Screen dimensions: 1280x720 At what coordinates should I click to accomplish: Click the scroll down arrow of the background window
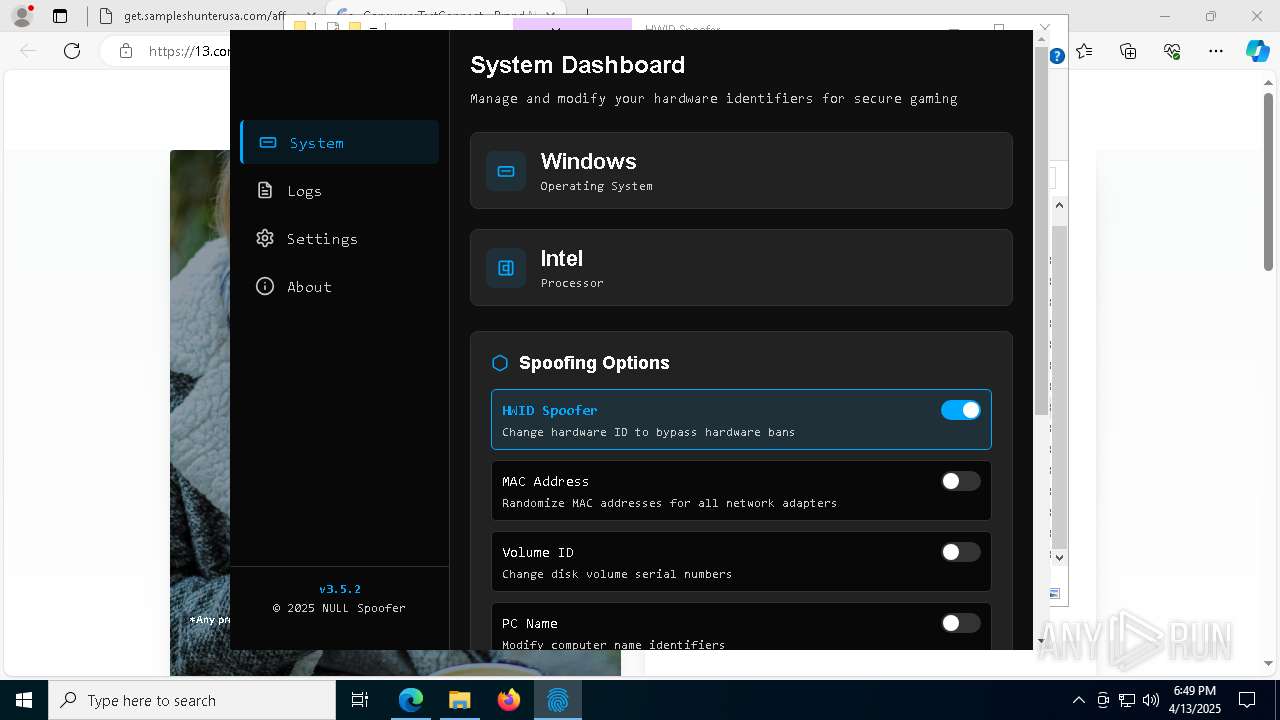point(1059,558)
